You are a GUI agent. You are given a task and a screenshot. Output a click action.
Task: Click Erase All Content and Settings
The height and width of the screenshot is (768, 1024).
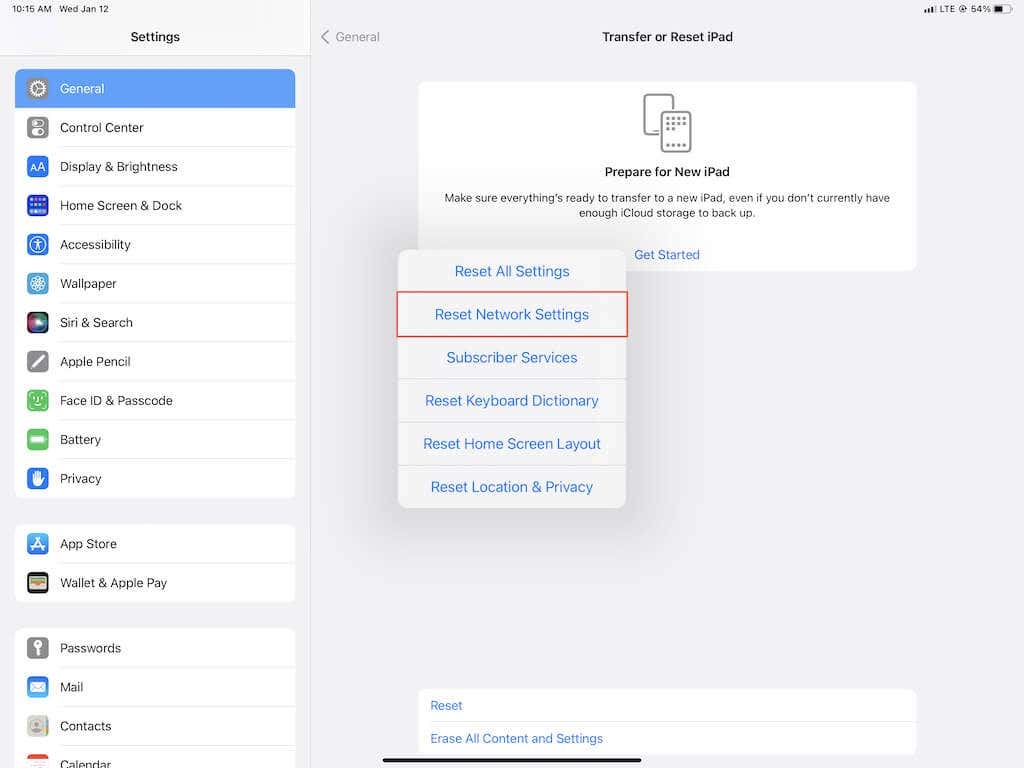pyautogui.click(x=517, y=738)
